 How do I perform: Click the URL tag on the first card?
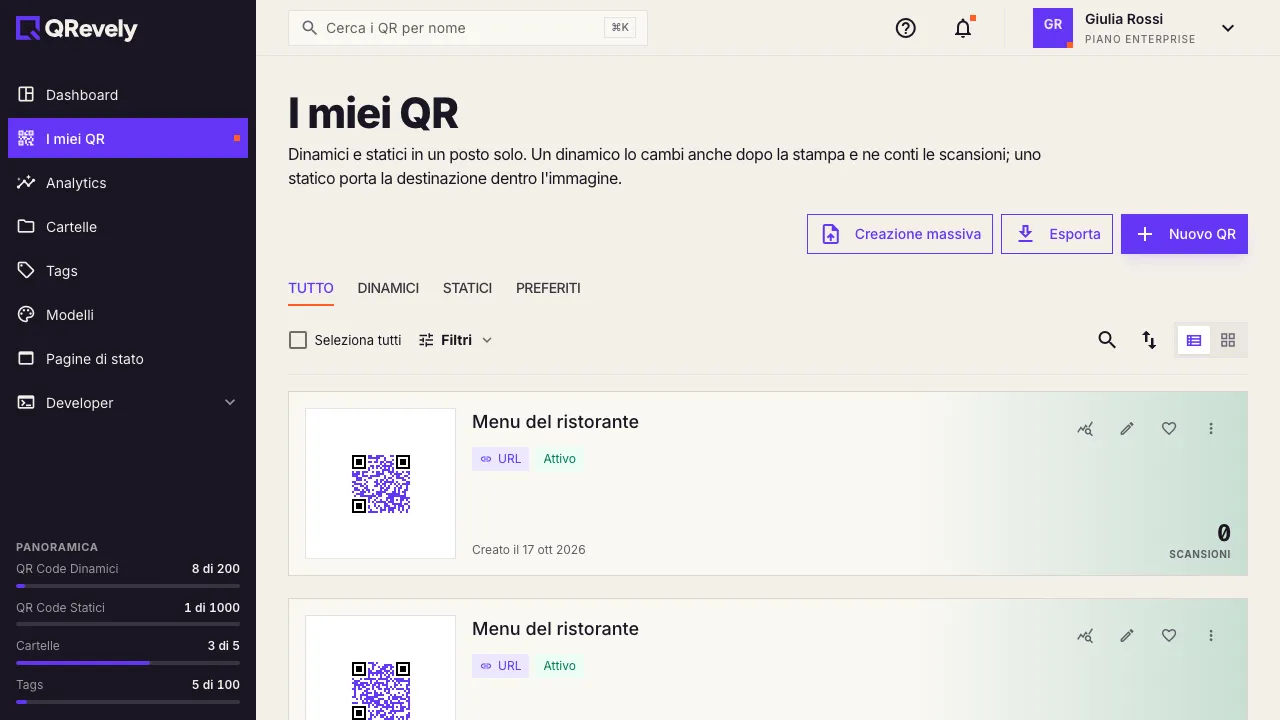coord(500,459)
